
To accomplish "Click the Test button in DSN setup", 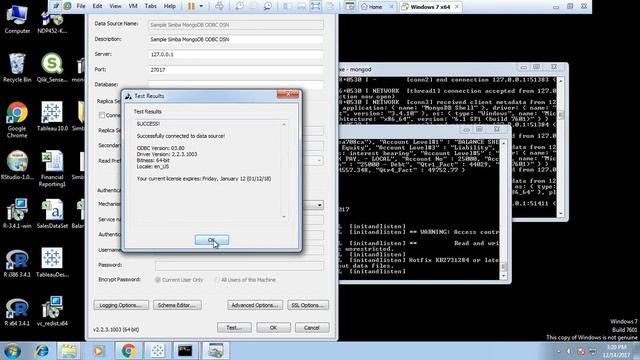I will (x=233, y=328).
